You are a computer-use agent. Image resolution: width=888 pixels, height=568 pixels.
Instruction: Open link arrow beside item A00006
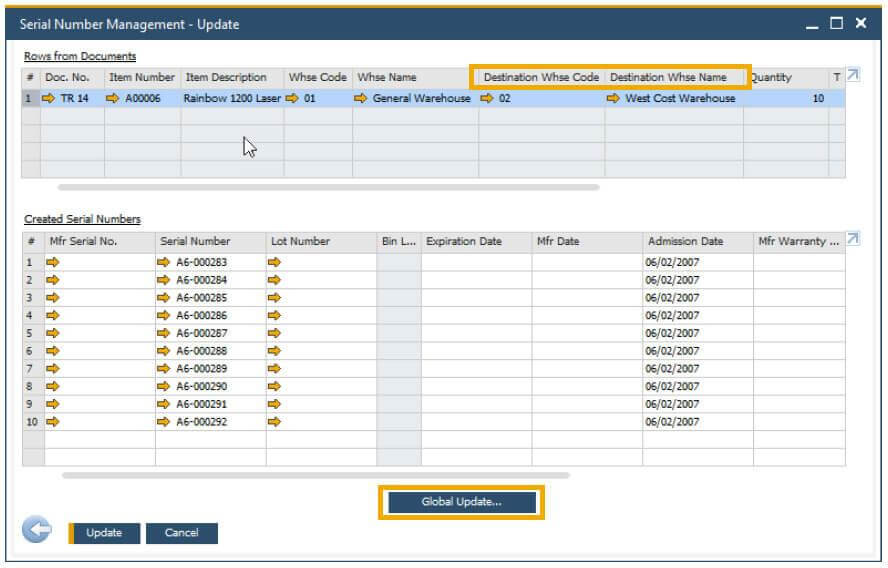(113, 99)
